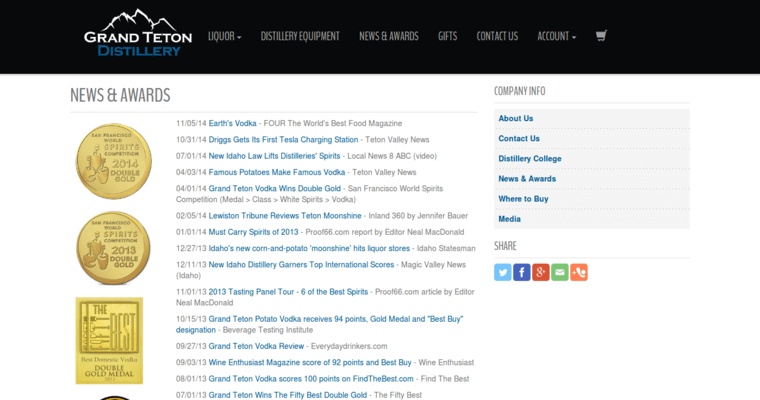The width and height of the screenshot is (760, 400).
Task: Click the 2014 Double Gold medal image
Action: pos(113,161)
